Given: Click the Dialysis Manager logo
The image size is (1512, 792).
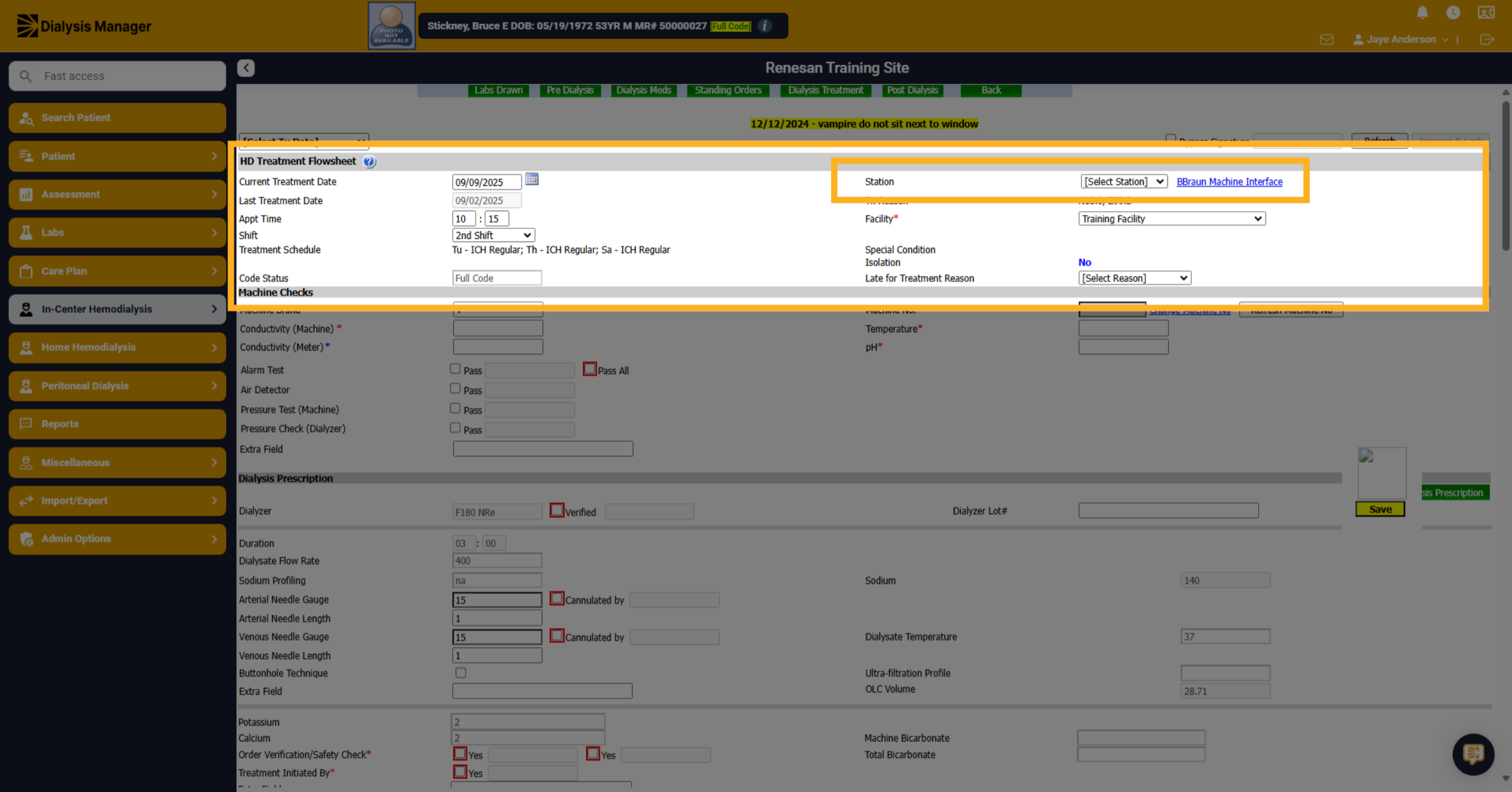Looking at the screenshot, I should [x=84, y=26].
